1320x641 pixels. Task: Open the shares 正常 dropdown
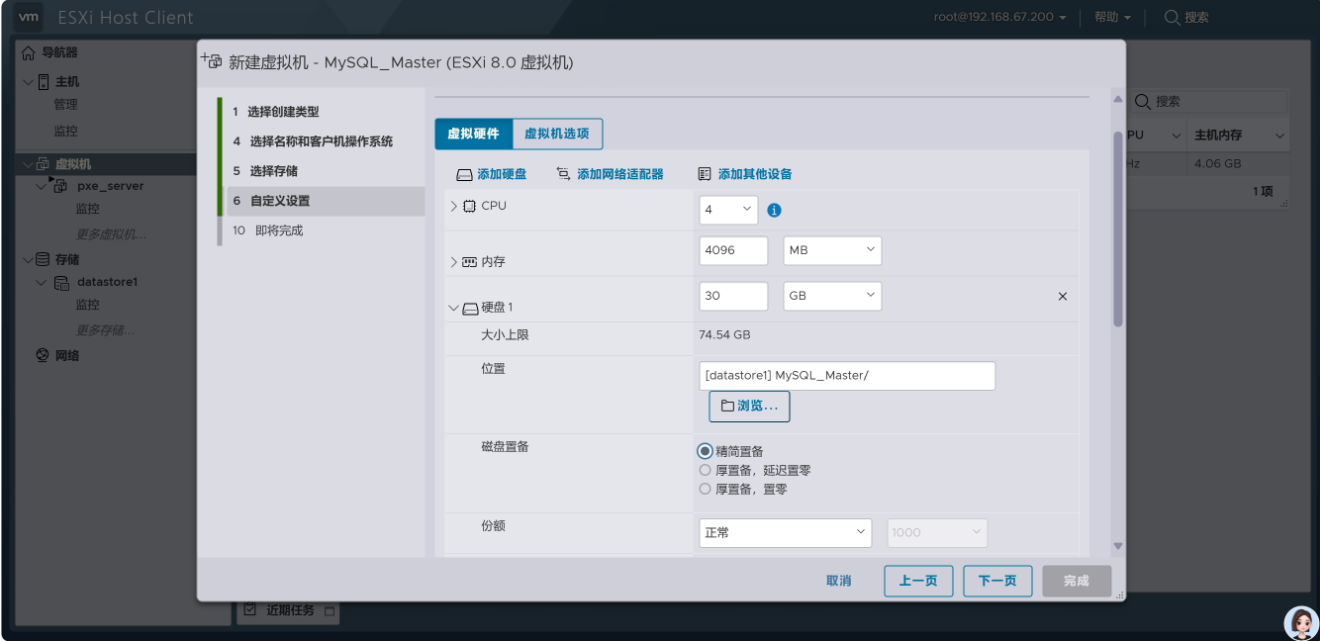click(x=786, y=532)
